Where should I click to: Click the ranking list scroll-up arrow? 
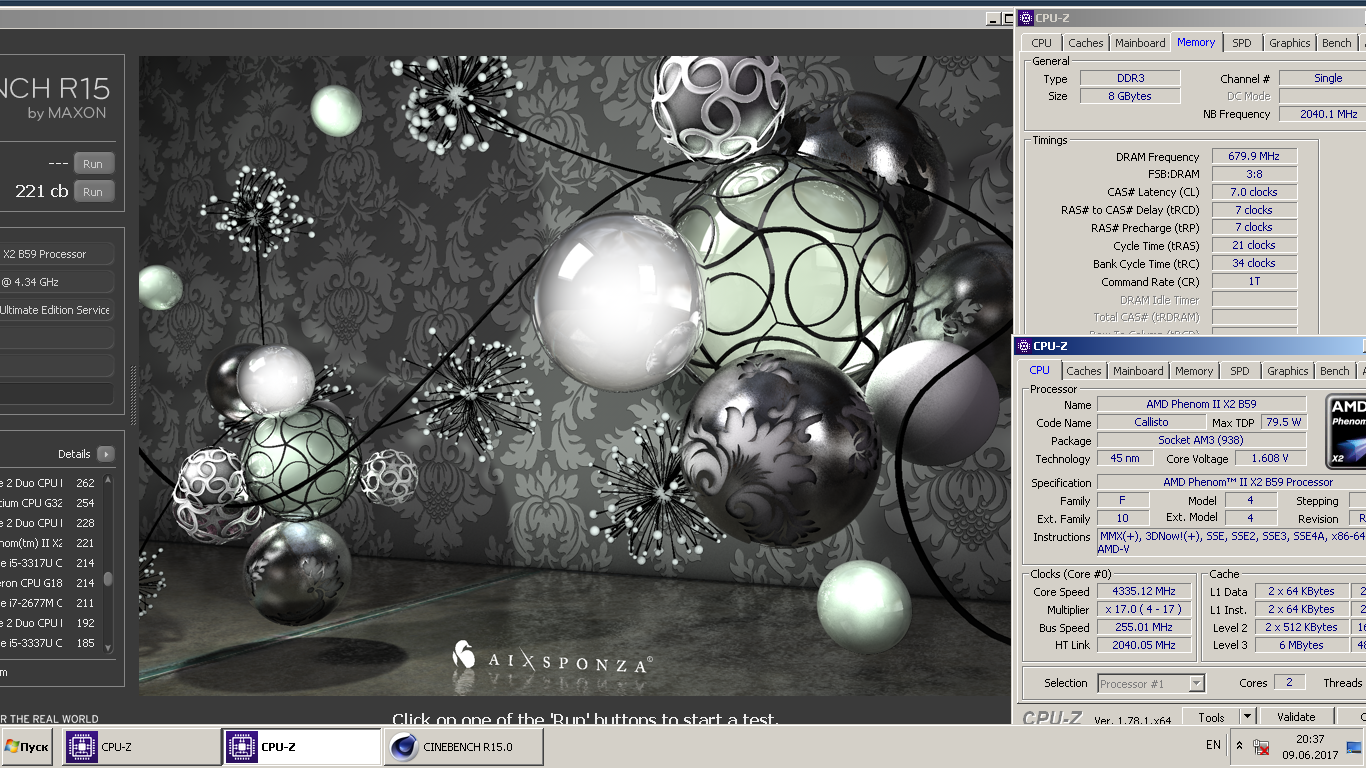108,481
